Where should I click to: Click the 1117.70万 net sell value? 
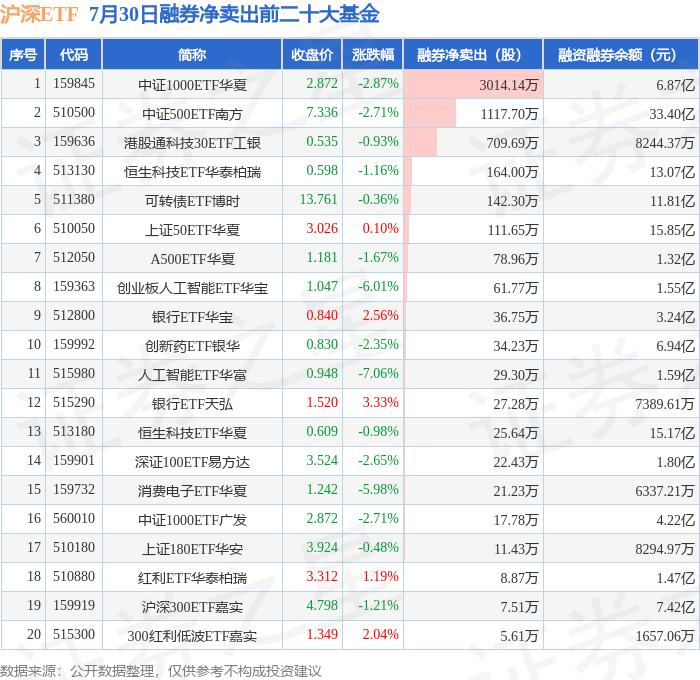[x=509, y=114]
